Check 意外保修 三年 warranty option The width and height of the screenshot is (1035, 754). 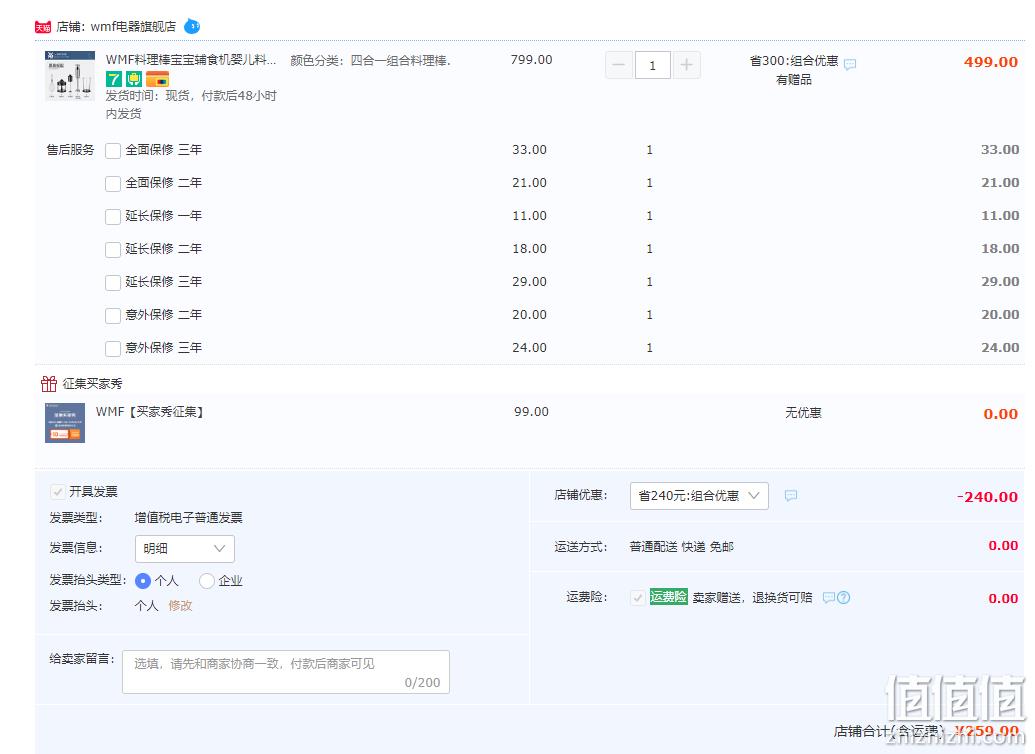tap(113, 349)
